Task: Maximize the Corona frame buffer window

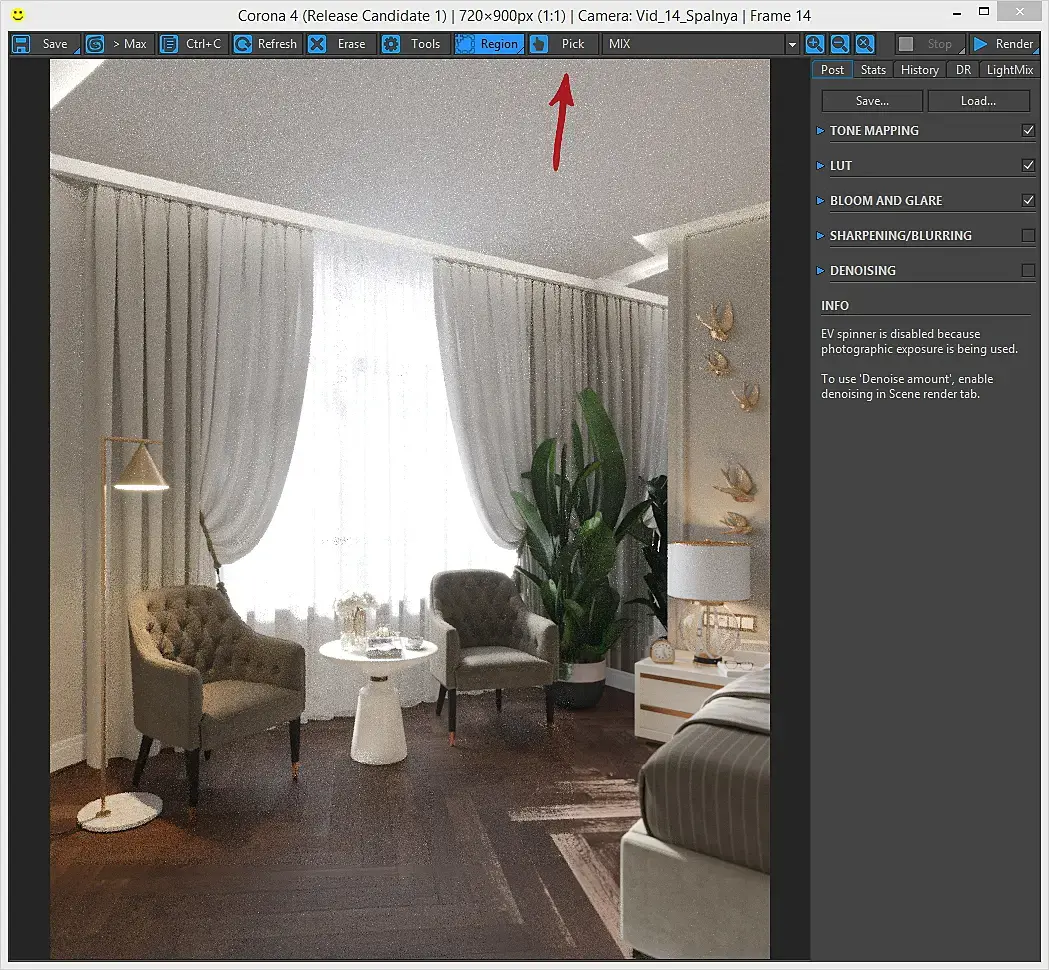Action: (983, 11)
